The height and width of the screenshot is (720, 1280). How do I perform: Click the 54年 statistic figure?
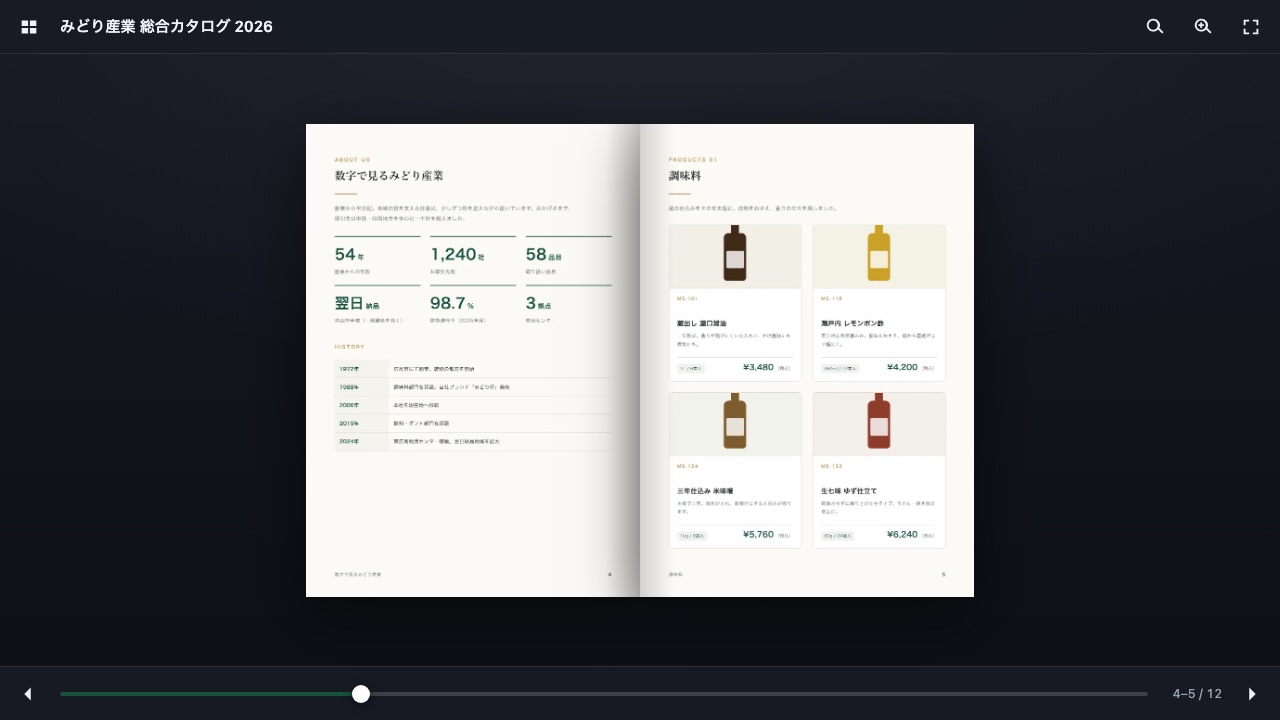(350, 255)
